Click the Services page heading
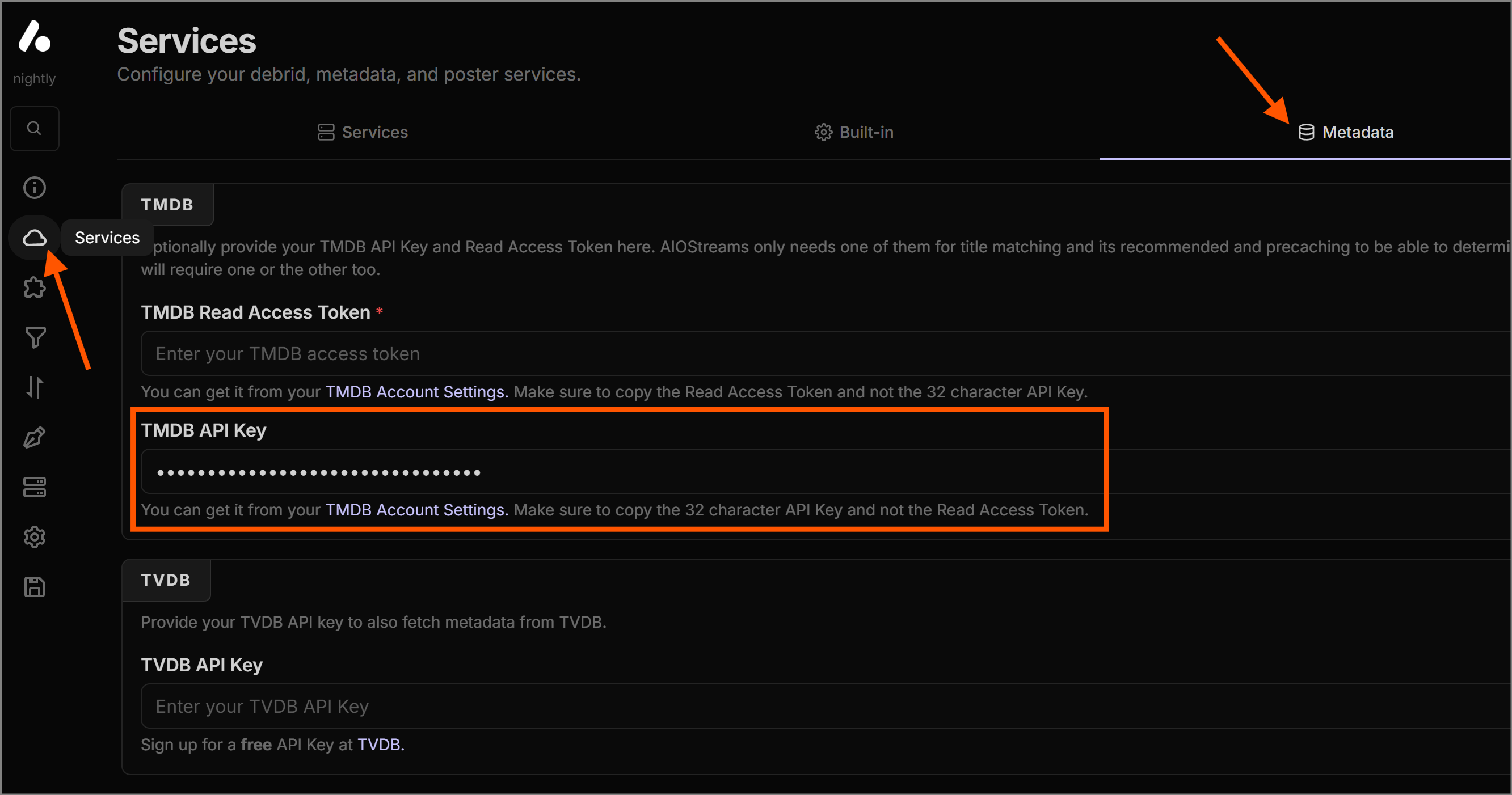 (187, 41)
